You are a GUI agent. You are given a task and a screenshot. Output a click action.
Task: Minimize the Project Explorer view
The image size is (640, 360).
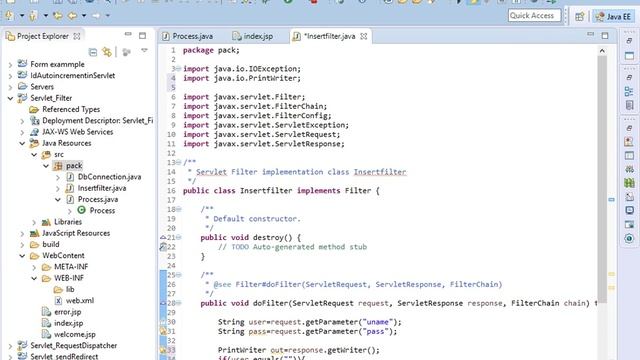coord(128,34)
